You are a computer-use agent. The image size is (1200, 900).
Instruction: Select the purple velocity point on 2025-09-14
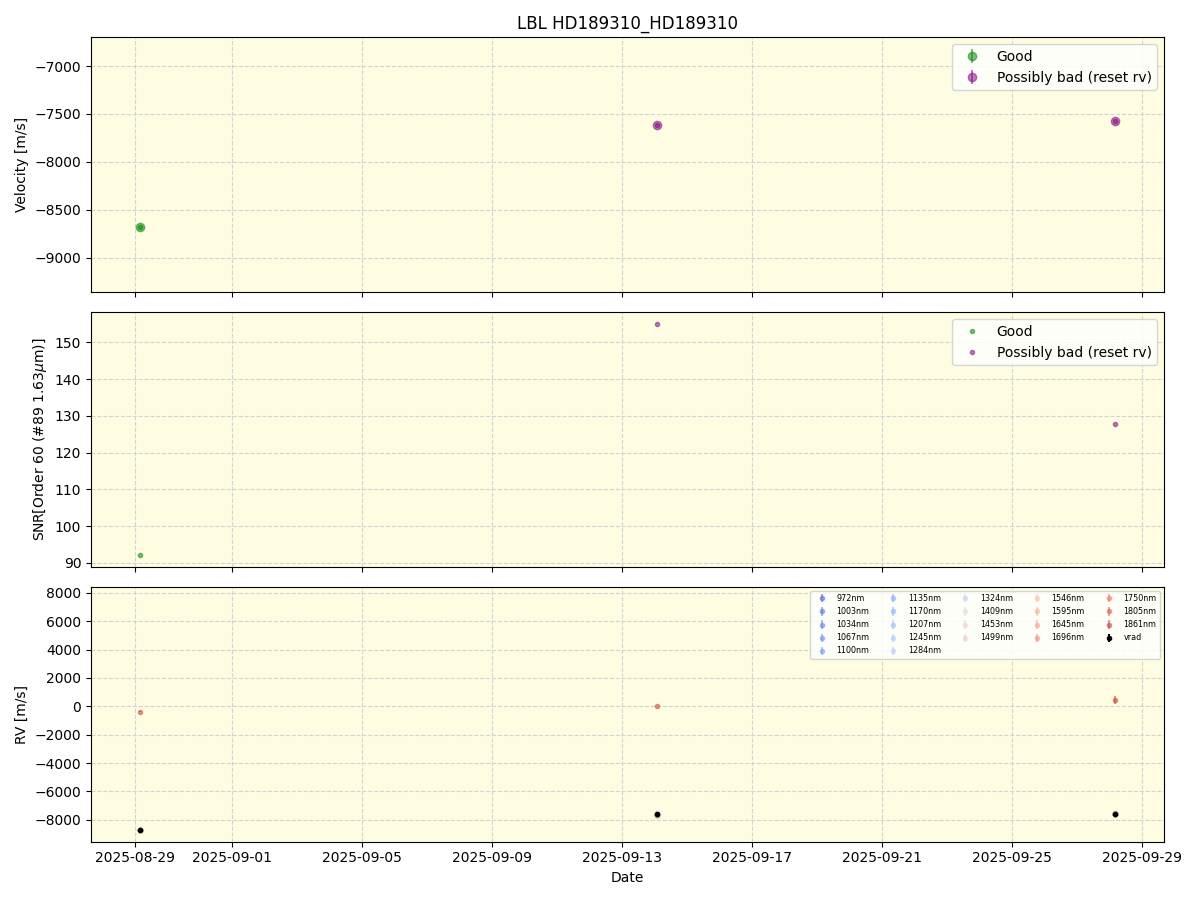pyautogui.click(x=657, y=125)
